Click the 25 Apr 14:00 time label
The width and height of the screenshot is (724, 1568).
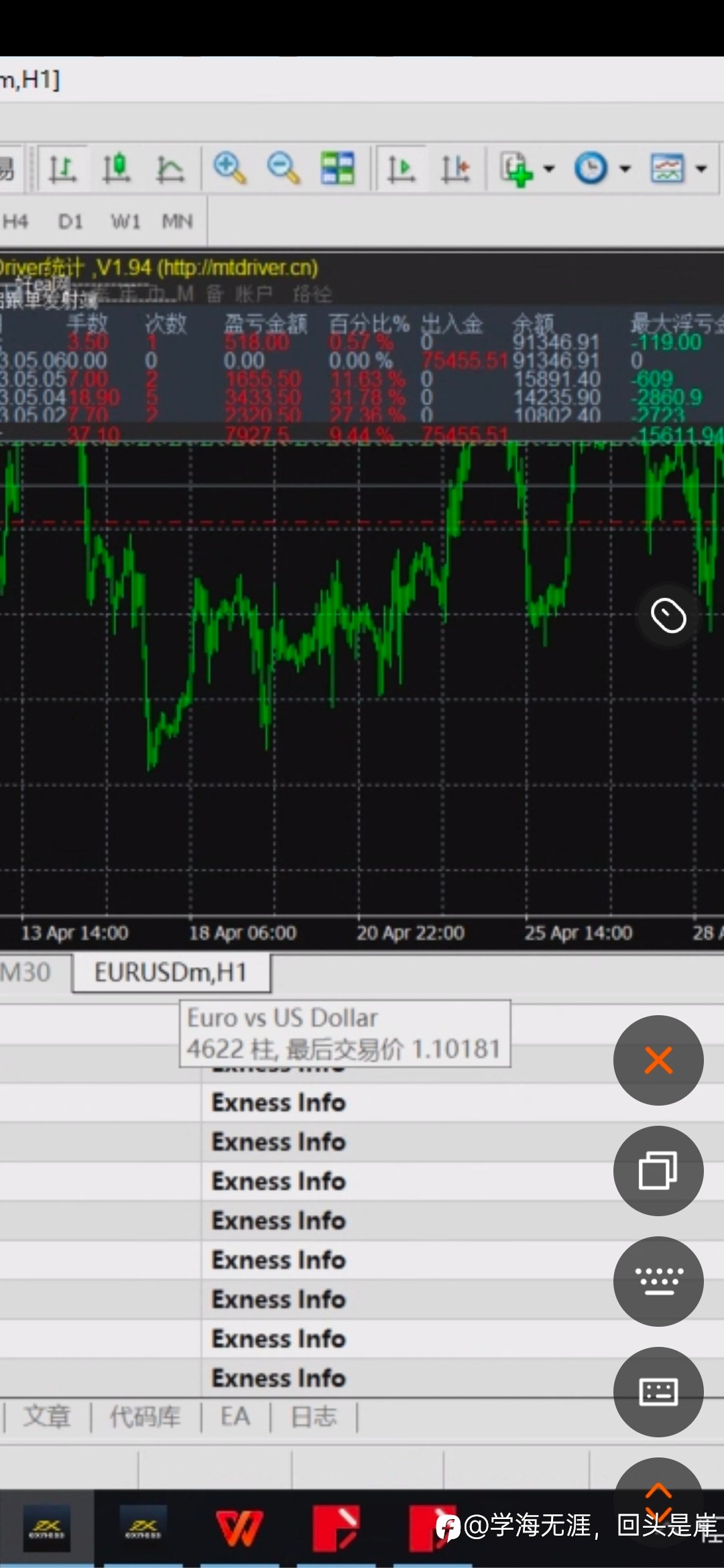click(x=578, y=933)
